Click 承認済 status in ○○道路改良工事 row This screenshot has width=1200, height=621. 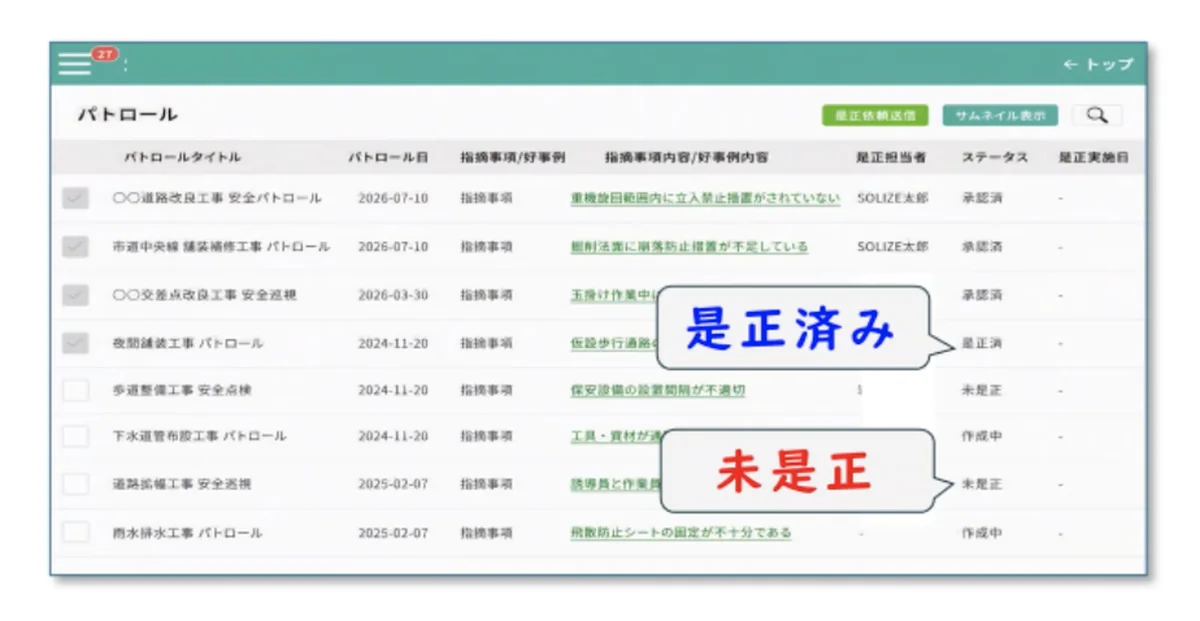pos(982,198)
